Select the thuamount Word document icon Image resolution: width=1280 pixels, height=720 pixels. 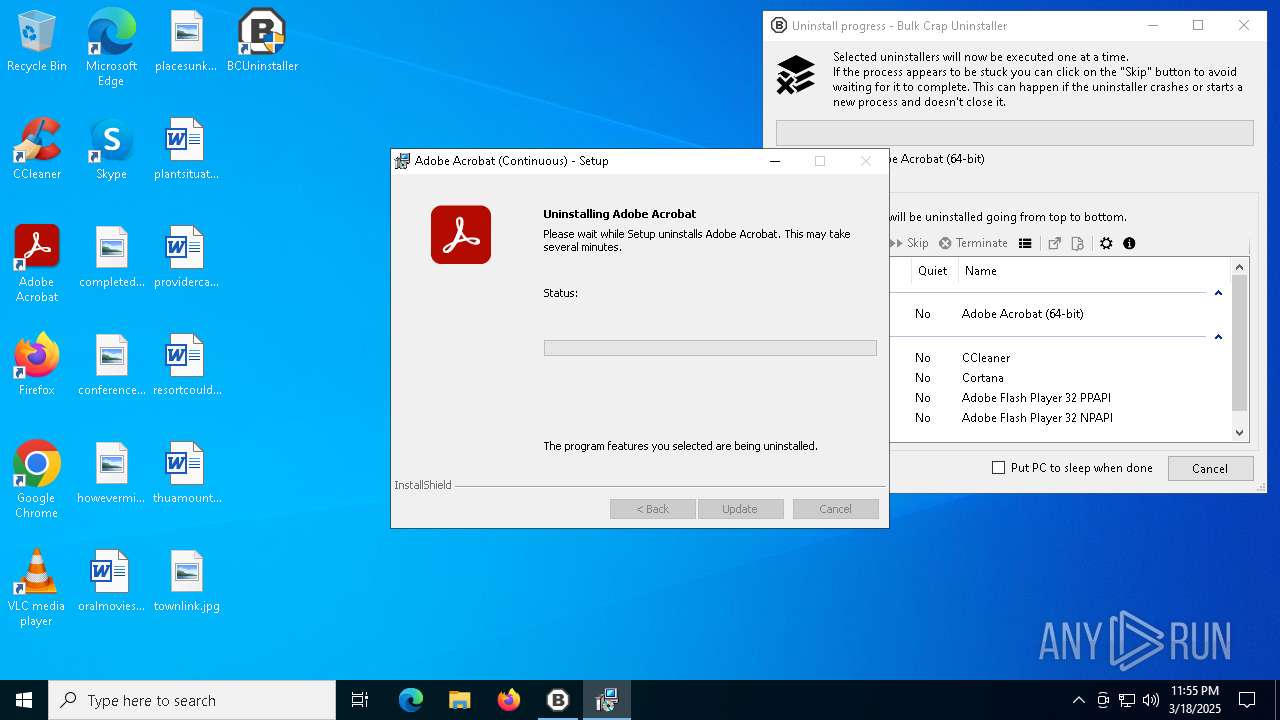[x=187, y=474]
